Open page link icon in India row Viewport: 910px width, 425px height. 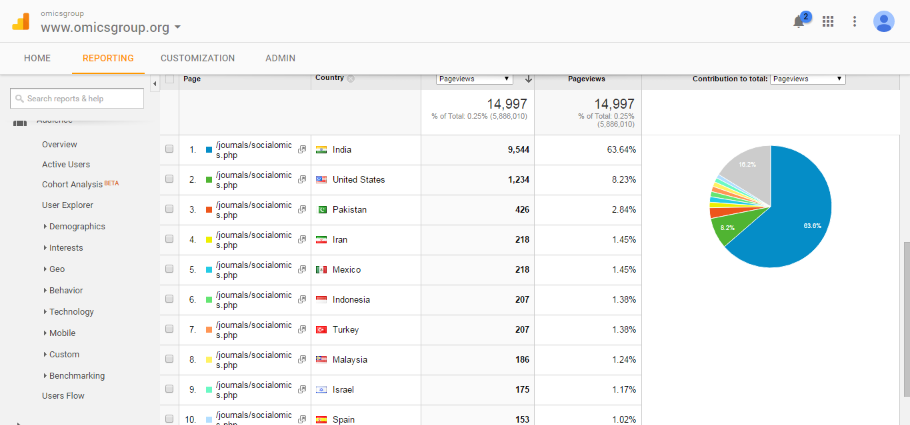pyautogui.click(x=302, y=149)
